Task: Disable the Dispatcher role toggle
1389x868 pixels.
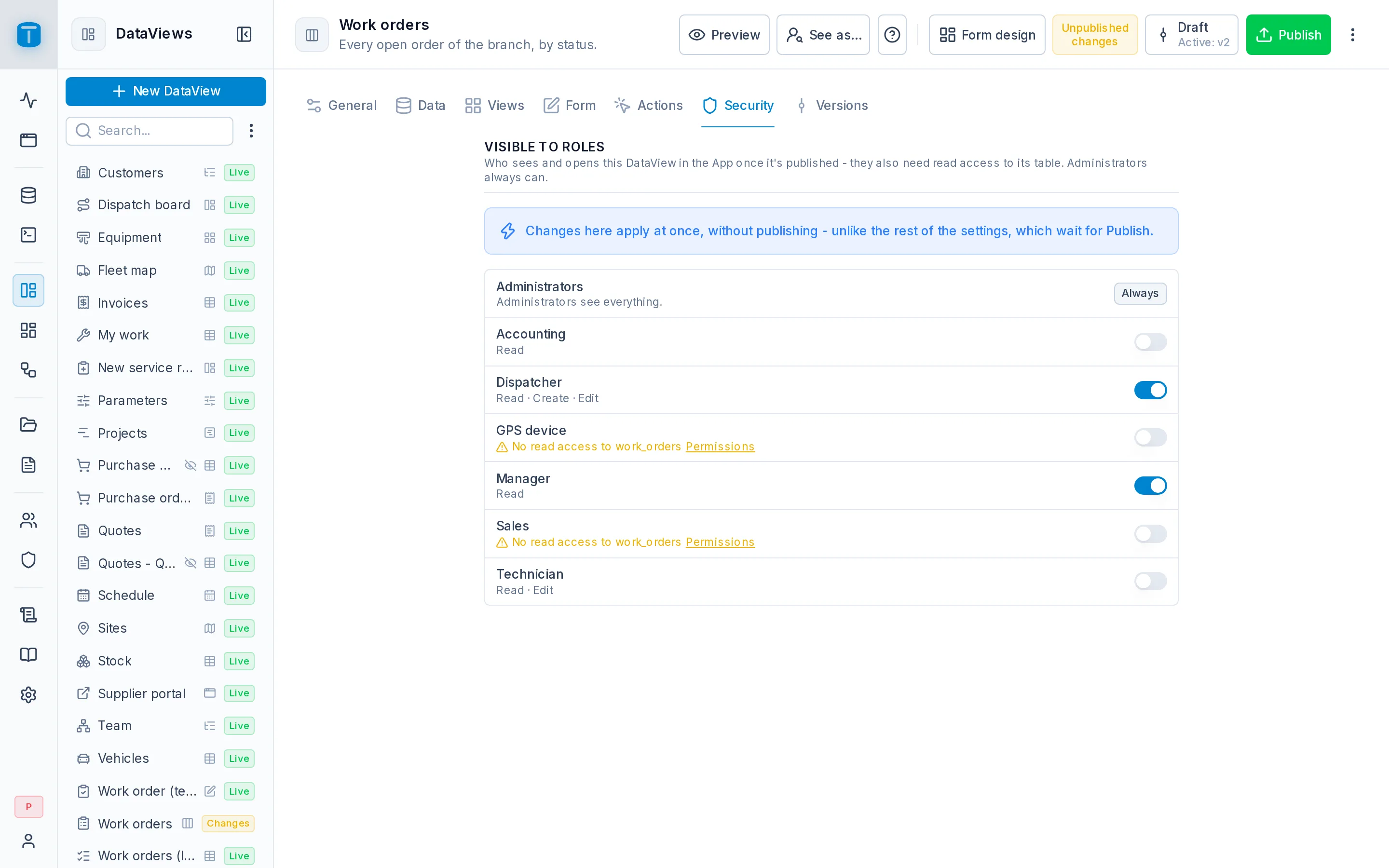Action: (1150, 391)
